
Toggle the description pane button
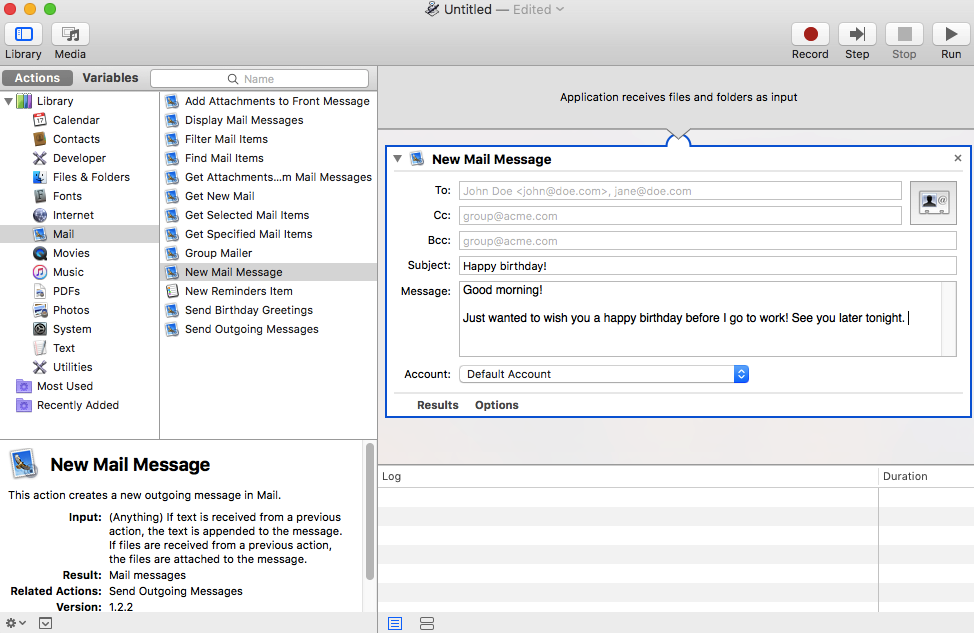(45, 622)
